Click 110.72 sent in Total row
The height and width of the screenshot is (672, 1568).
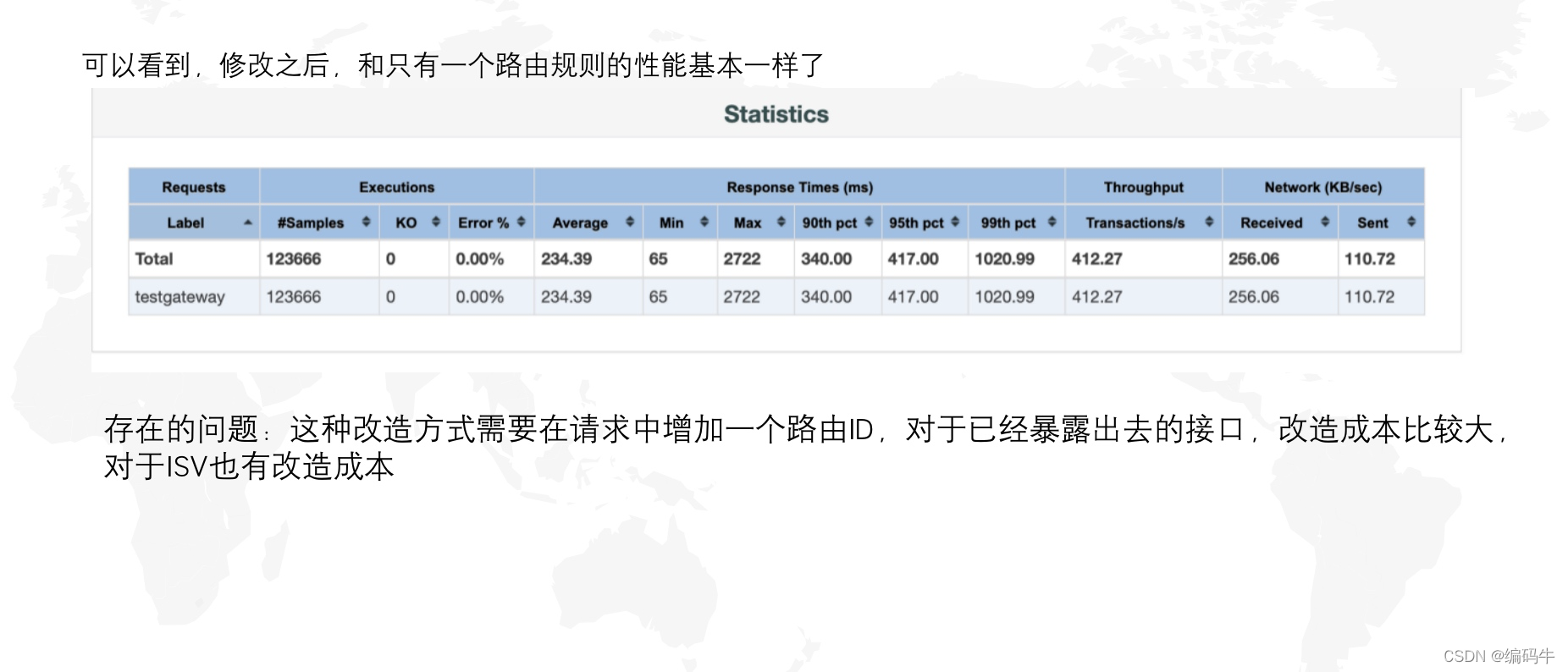tap(1370, 259)
